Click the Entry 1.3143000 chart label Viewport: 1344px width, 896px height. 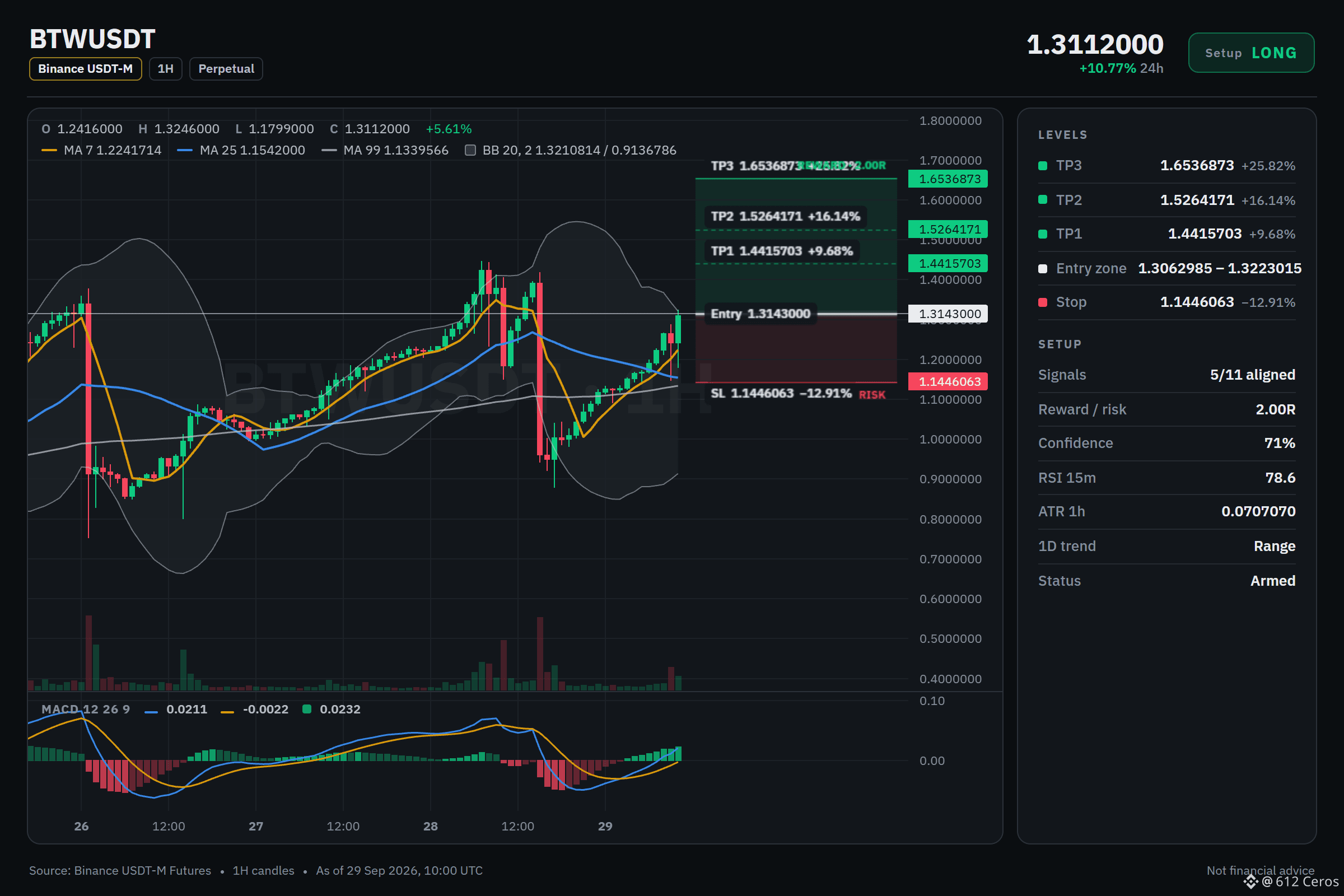[760, 314]
